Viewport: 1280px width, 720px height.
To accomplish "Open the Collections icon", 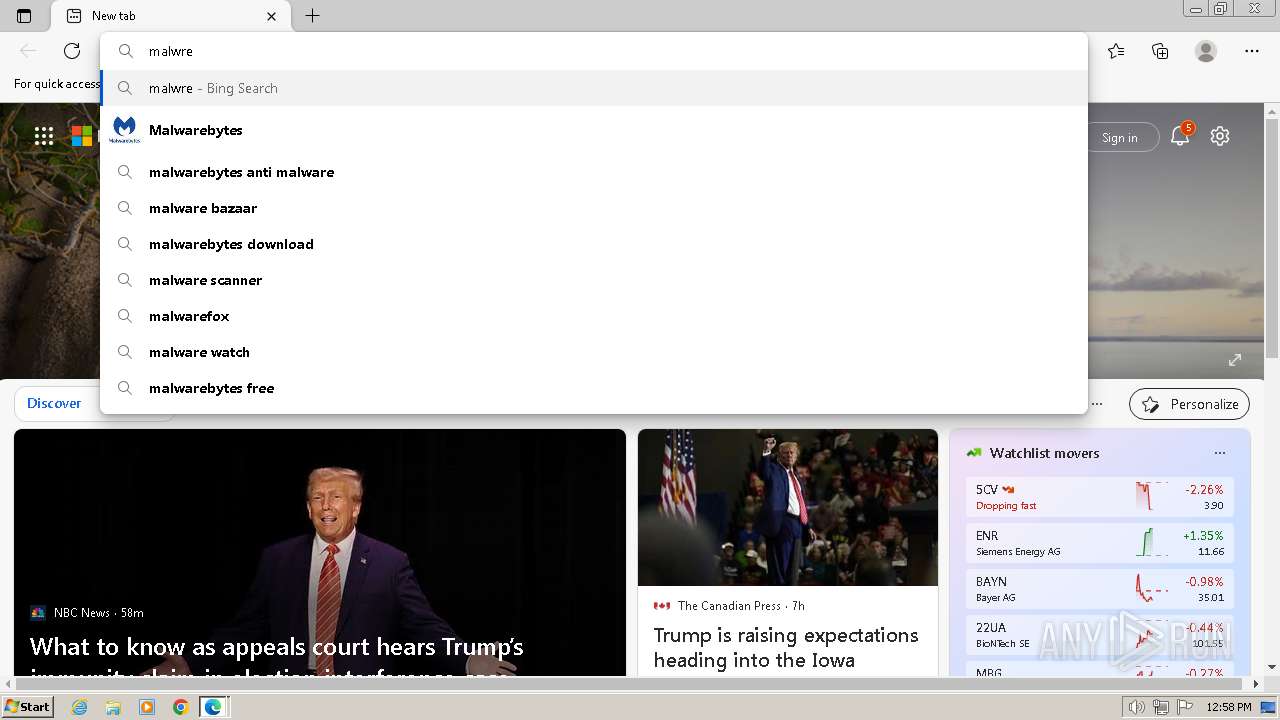I will 1160,51.
